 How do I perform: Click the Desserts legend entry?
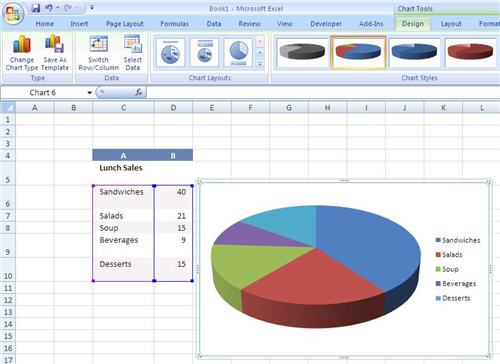pyautogui.click(x=453, y=298)
